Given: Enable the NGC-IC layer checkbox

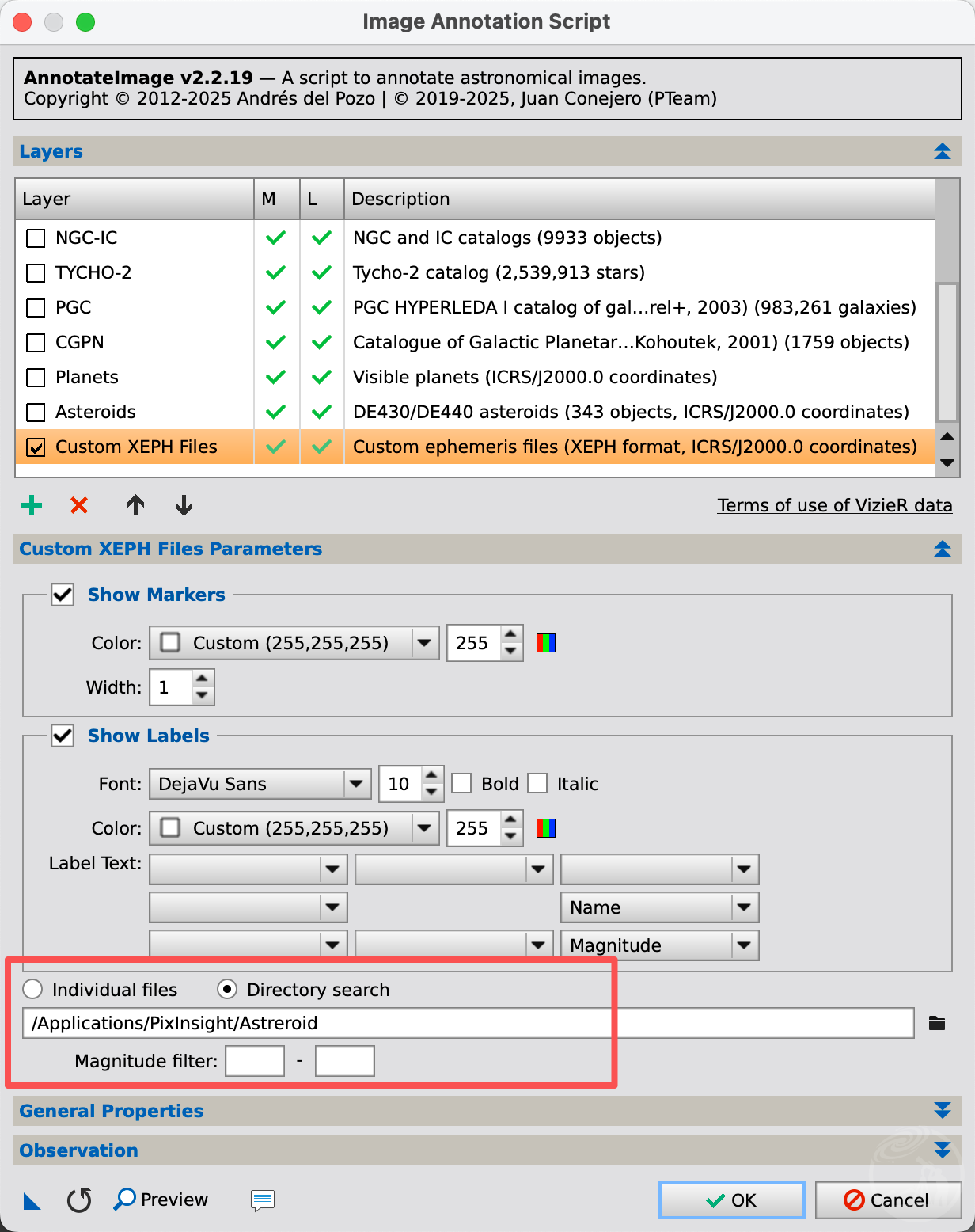Looking at the screenshot, I should tap(36, 238).
